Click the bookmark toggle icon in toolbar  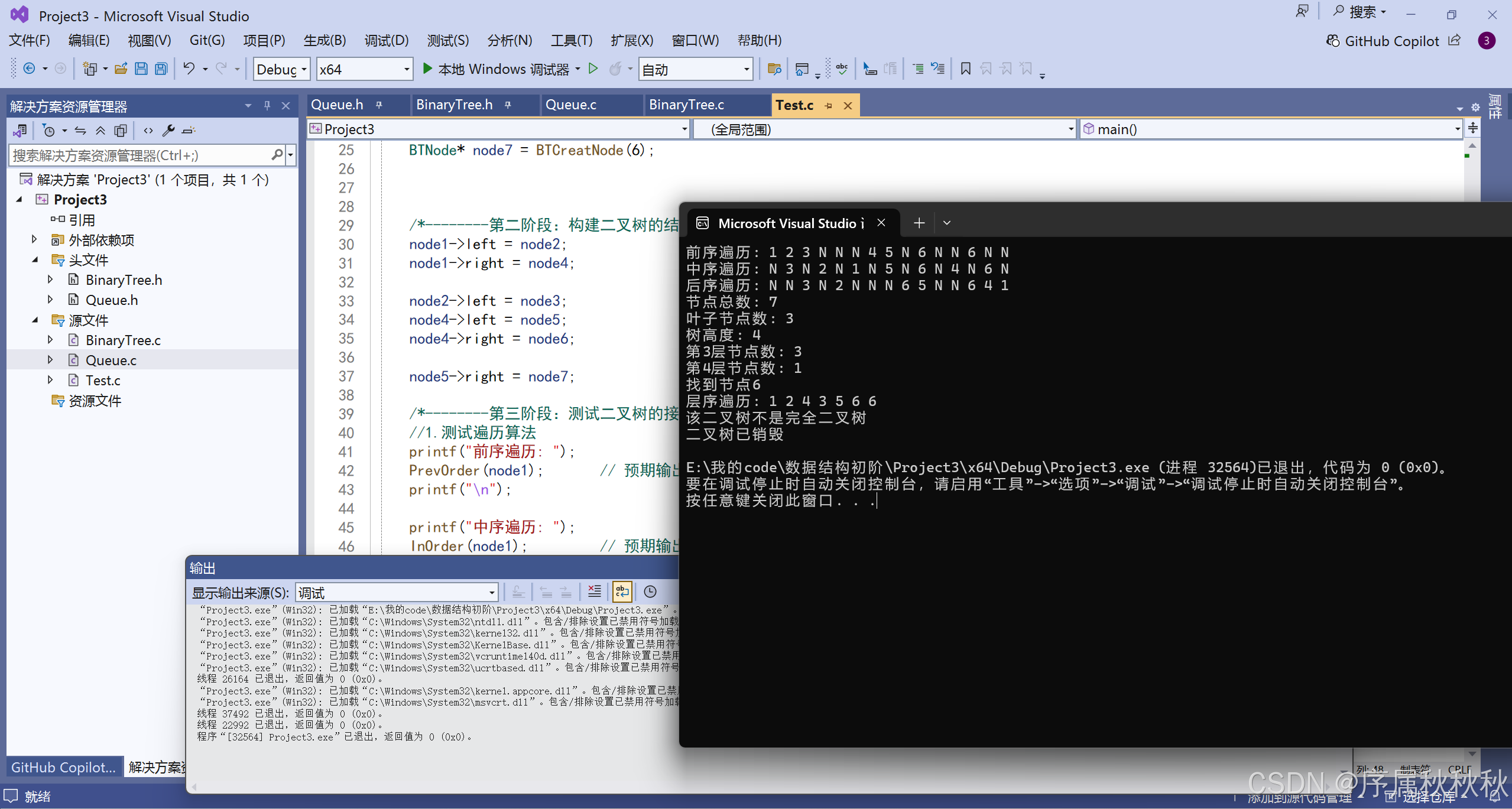click(x=965, y=69)
